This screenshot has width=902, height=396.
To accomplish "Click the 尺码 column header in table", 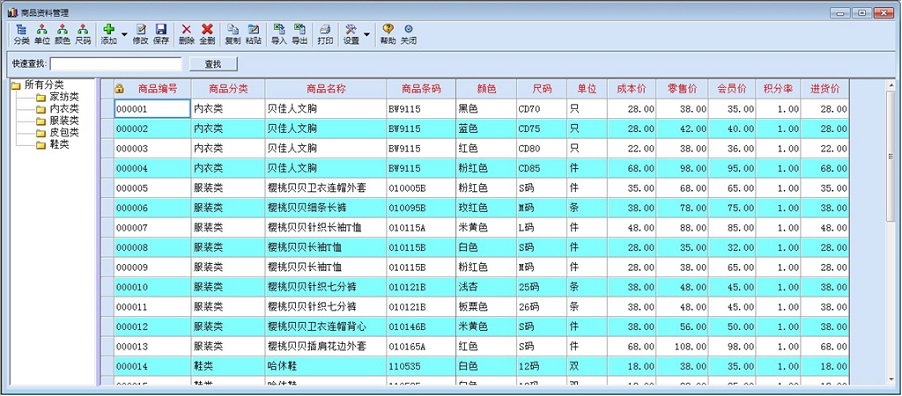I will click(541, 89).
